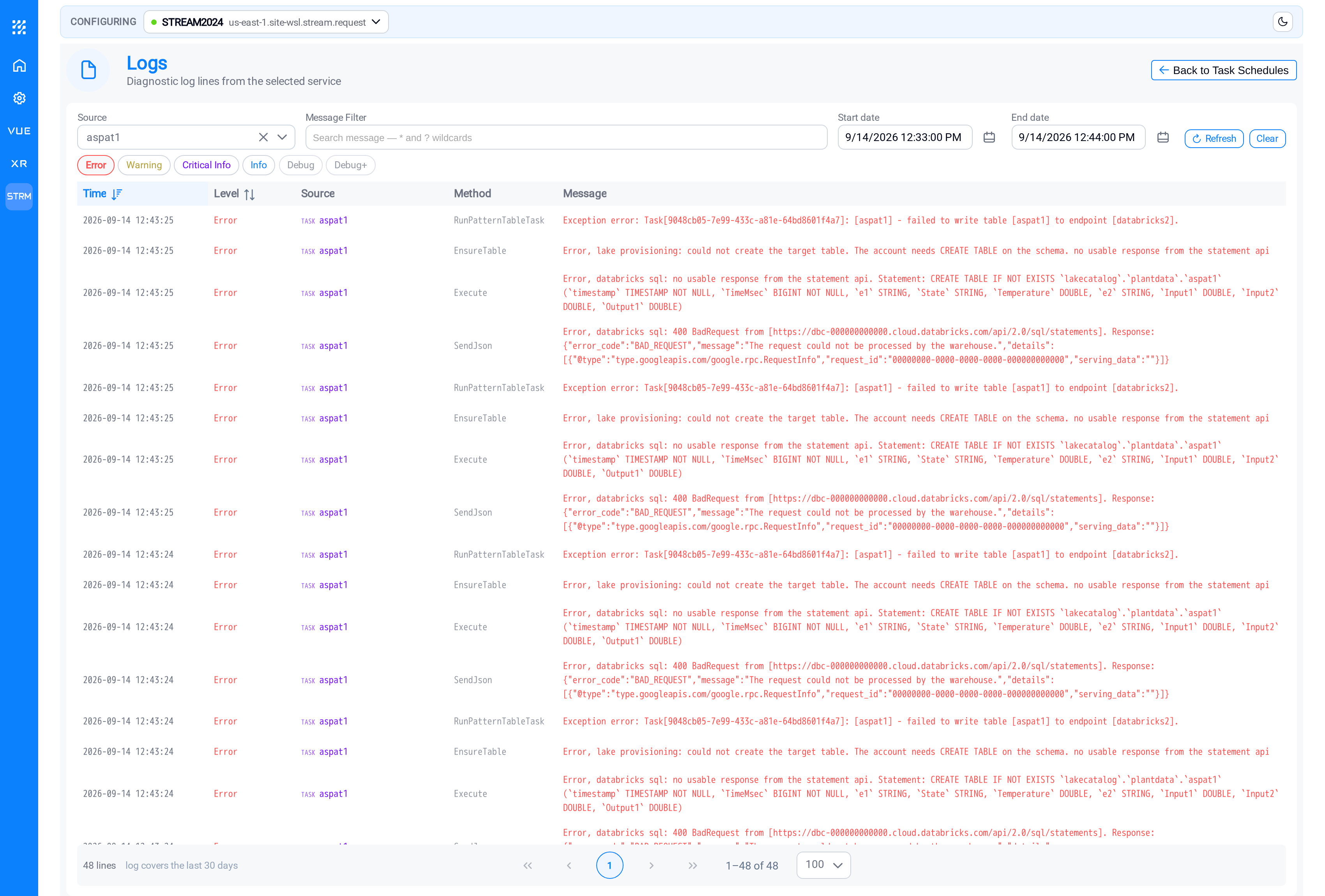1325x896 pixels.
Task: Toggle the Critical Info level filter
Action: pos(207,165)
